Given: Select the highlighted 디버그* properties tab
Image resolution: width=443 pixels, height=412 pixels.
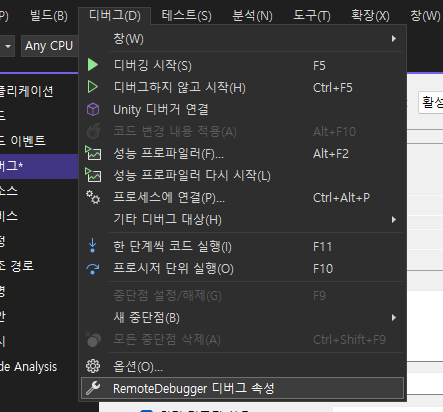Looking at the screenshot, I should click(x=39, y=166).
